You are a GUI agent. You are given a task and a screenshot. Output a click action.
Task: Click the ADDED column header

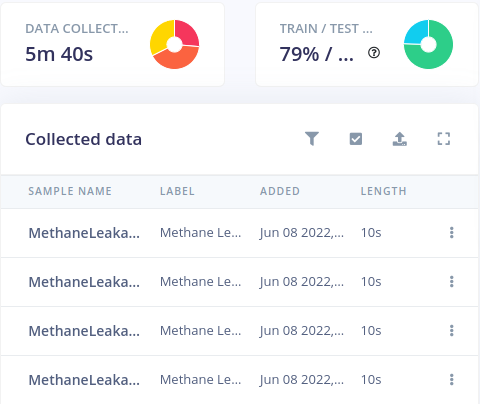coord(280,191)
